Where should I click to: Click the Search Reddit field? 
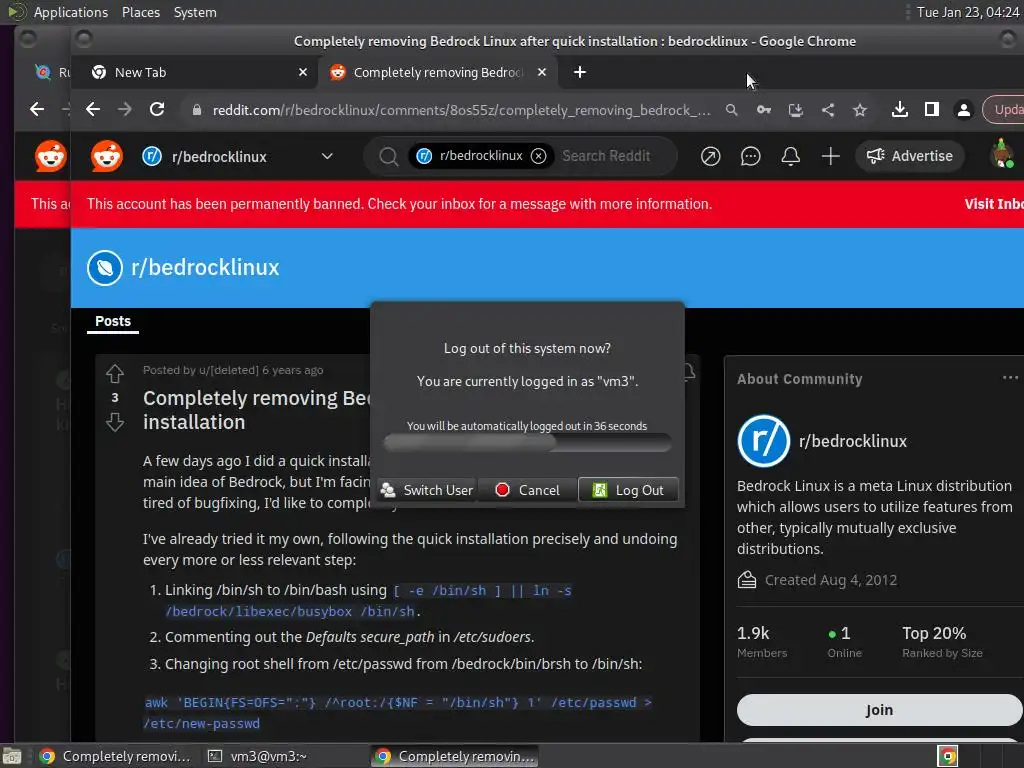click(605, 156)
